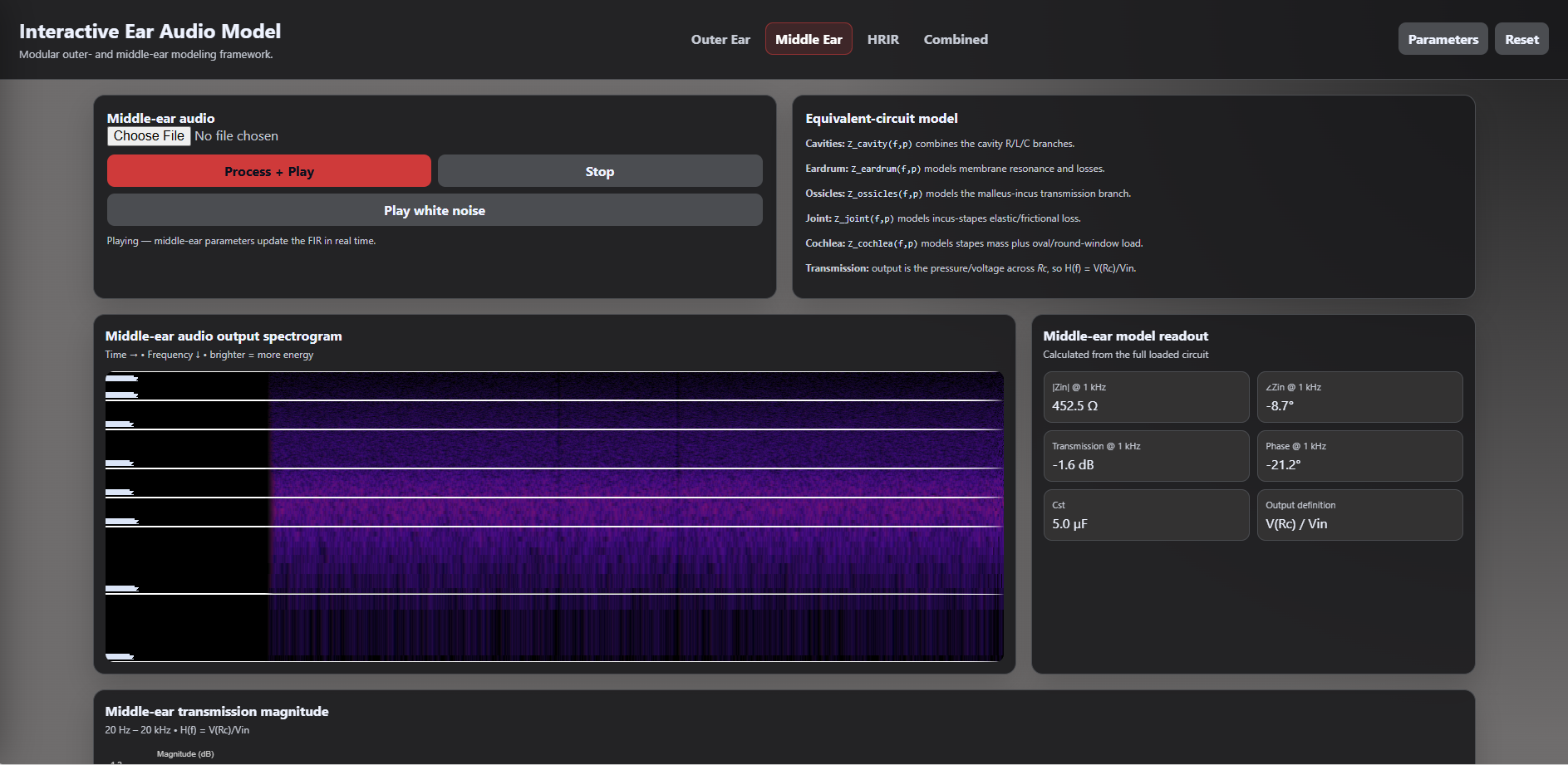Screen dimensions: 1568x765
Task: Click the Transmission @ 1 kHz card
Action: tap(1146, 456)
